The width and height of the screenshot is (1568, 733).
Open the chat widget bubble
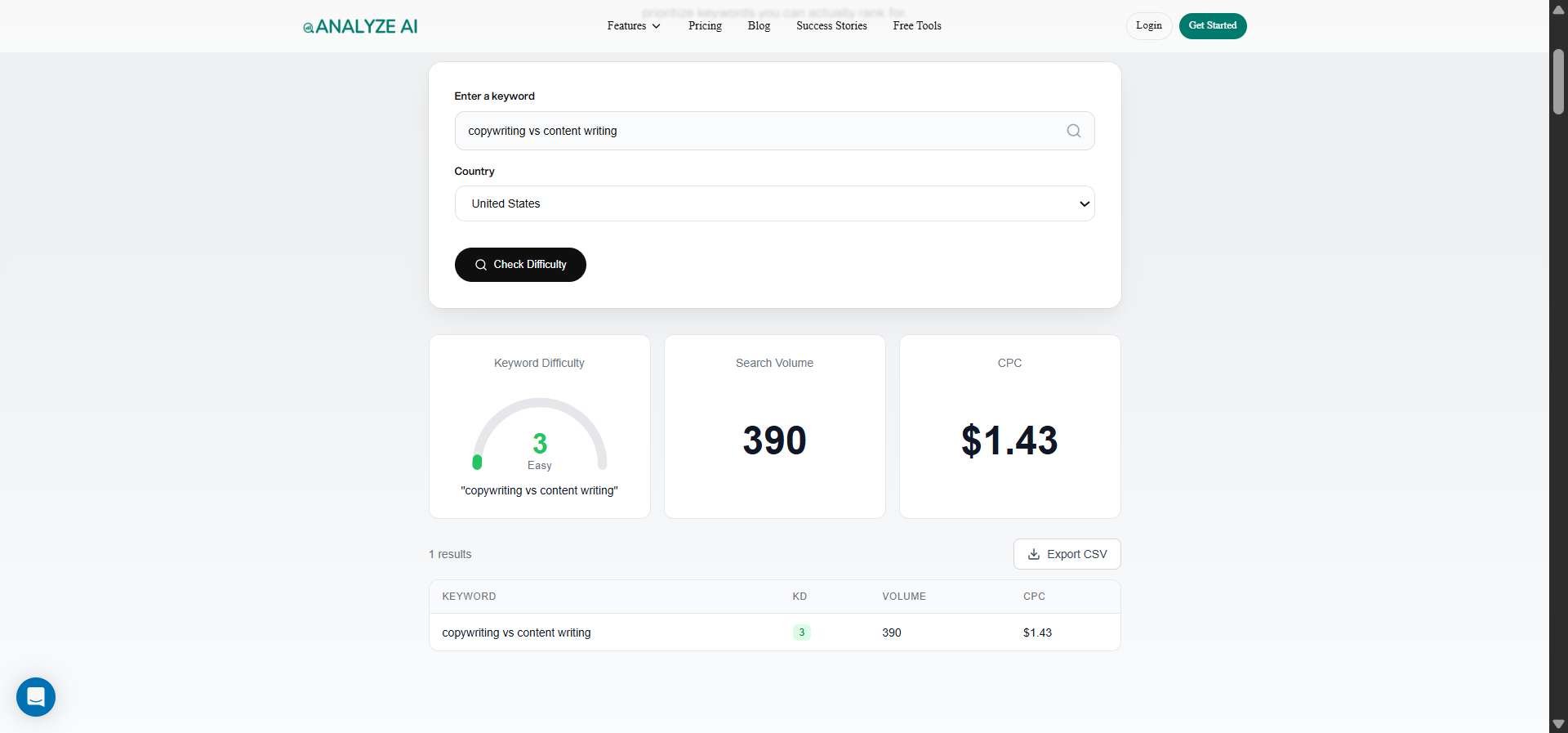tap(36, 697)
